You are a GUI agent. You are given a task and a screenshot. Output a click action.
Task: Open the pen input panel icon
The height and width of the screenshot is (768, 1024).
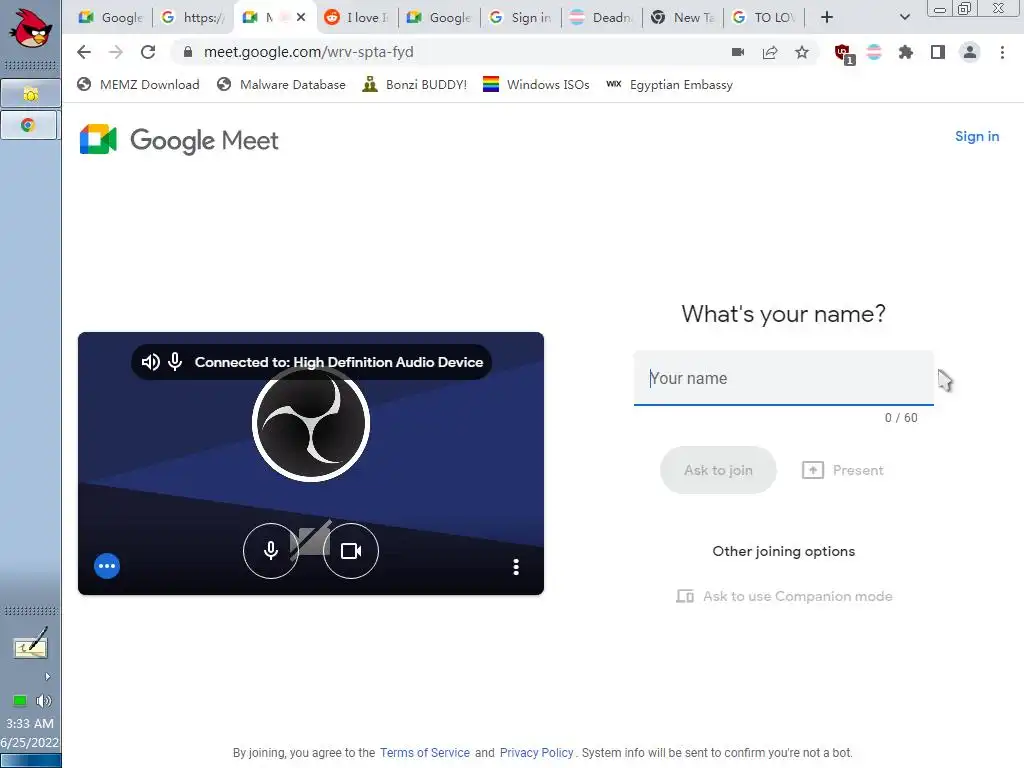click(x=31, y=643)
